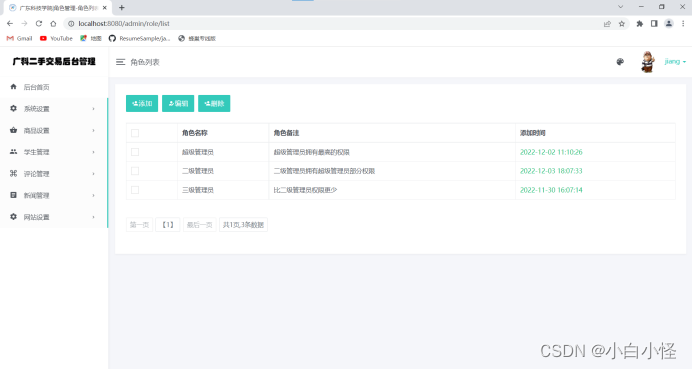Click the 编辑 edit button

pyautogui.click(x=178, y=103)
